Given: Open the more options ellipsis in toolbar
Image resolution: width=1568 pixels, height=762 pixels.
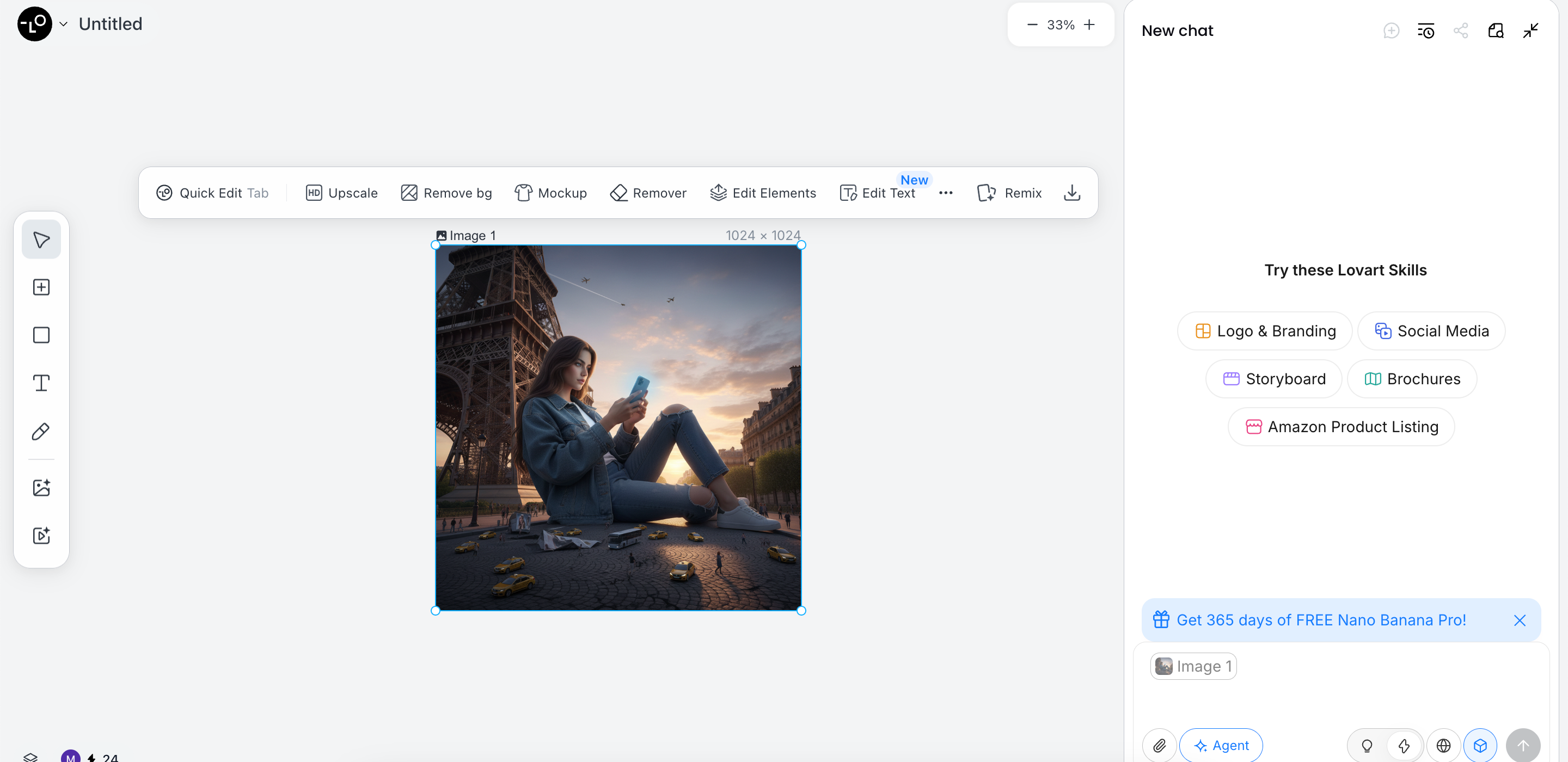Looking at the screenshot, I should pyautogui.click(x=945, y=193).
